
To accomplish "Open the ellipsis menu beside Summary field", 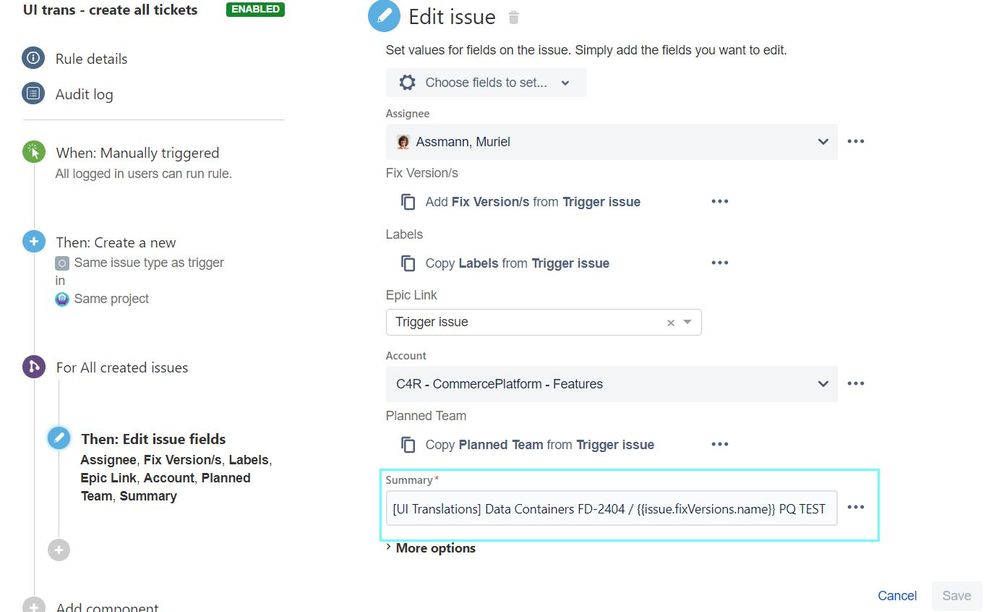I will [x=855, y=507].
